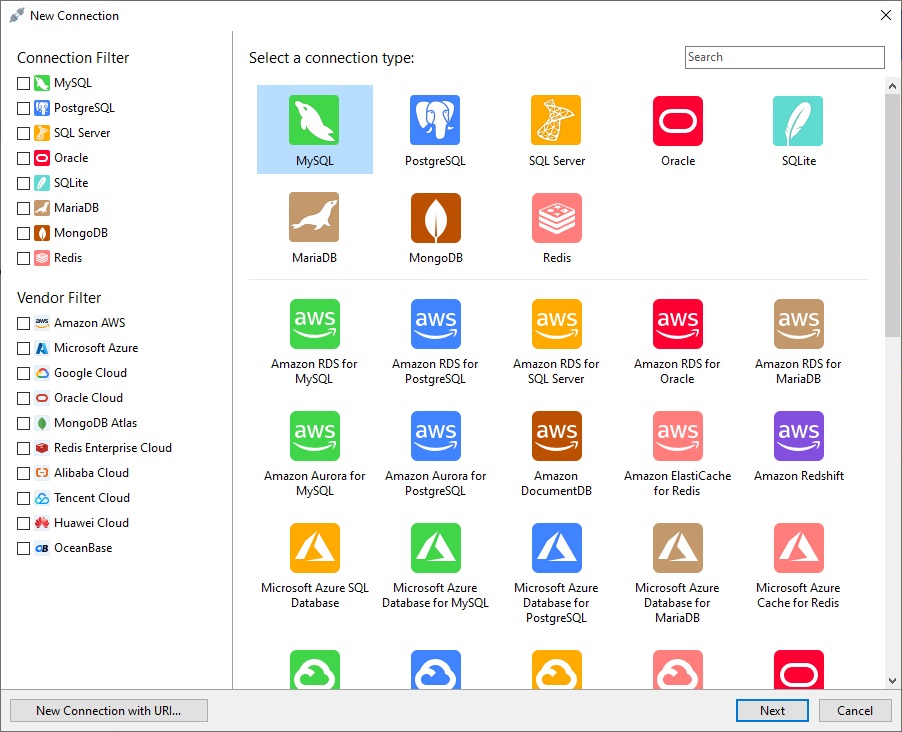Select Amazon Redshift connection icon

798,436
